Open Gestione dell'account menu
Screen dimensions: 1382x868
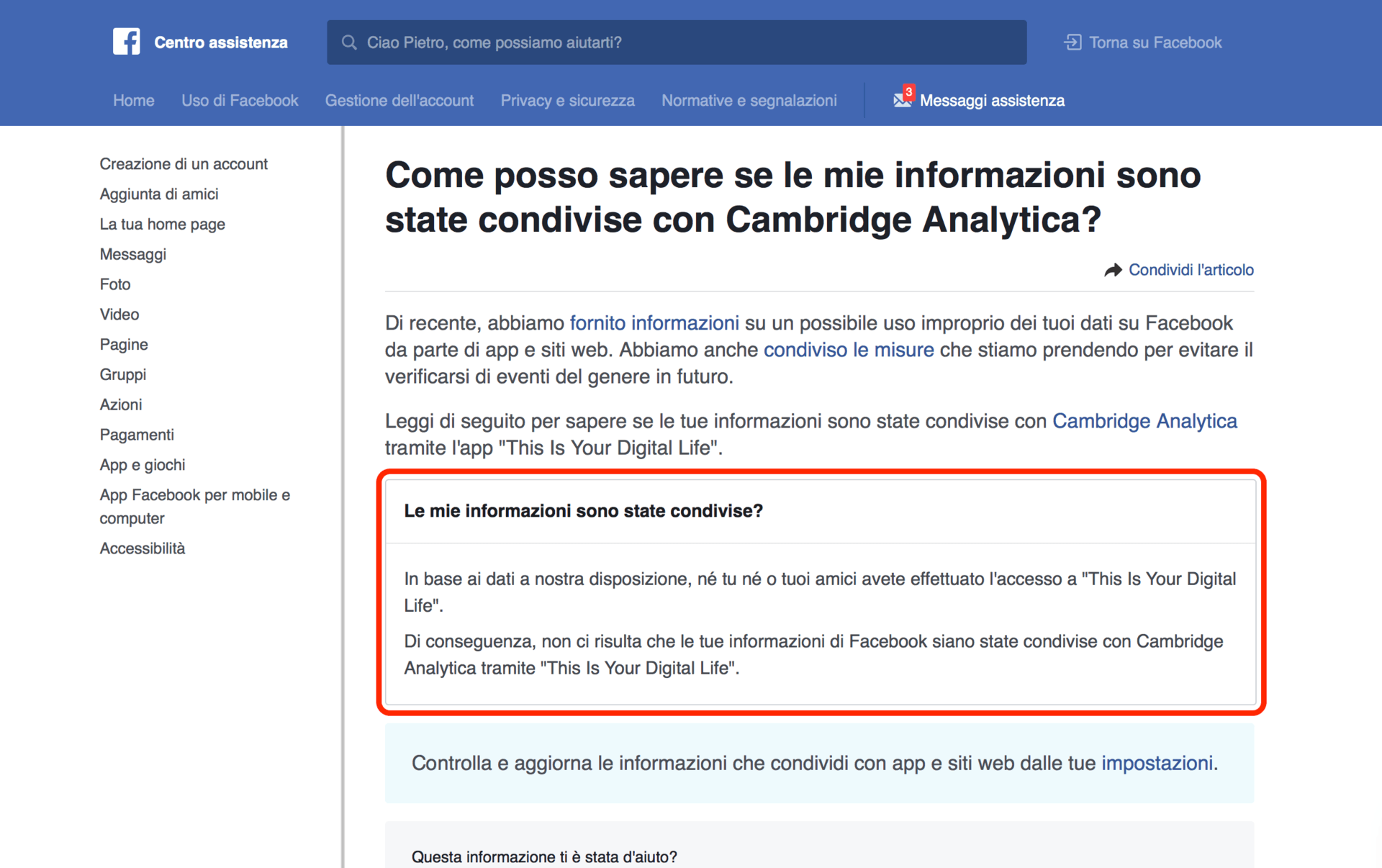click(x=399, y=100)
